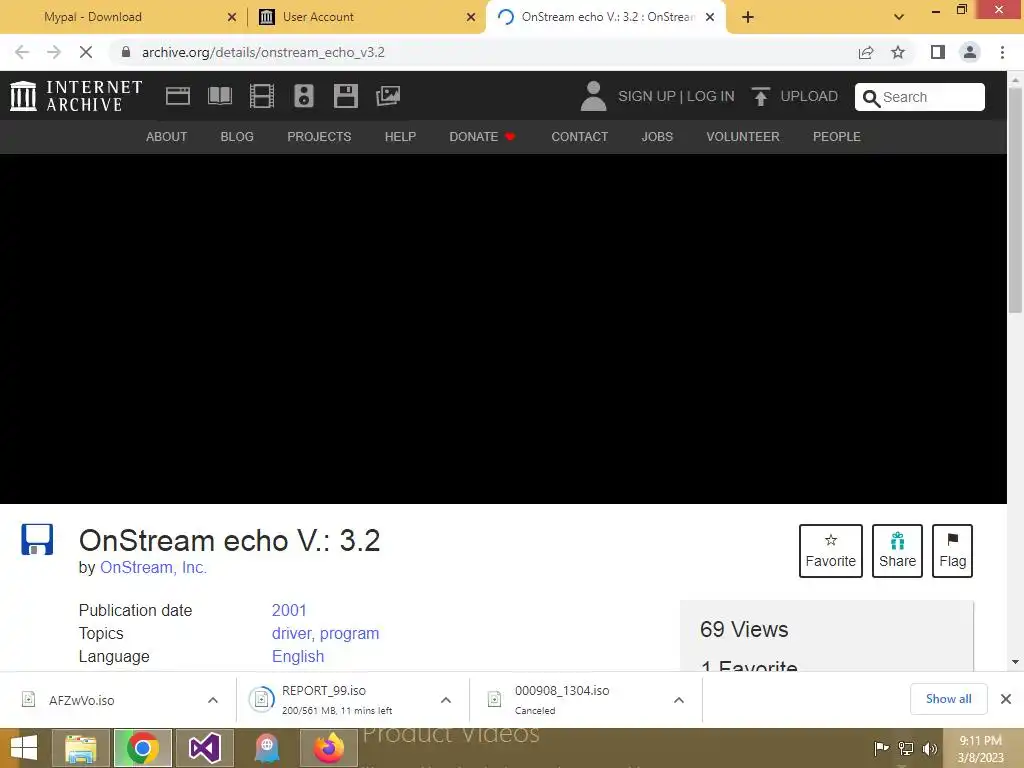Click the Favorite star button
Screen dimensions: 1024x768
pyautogui.click(x=831, y=551)
